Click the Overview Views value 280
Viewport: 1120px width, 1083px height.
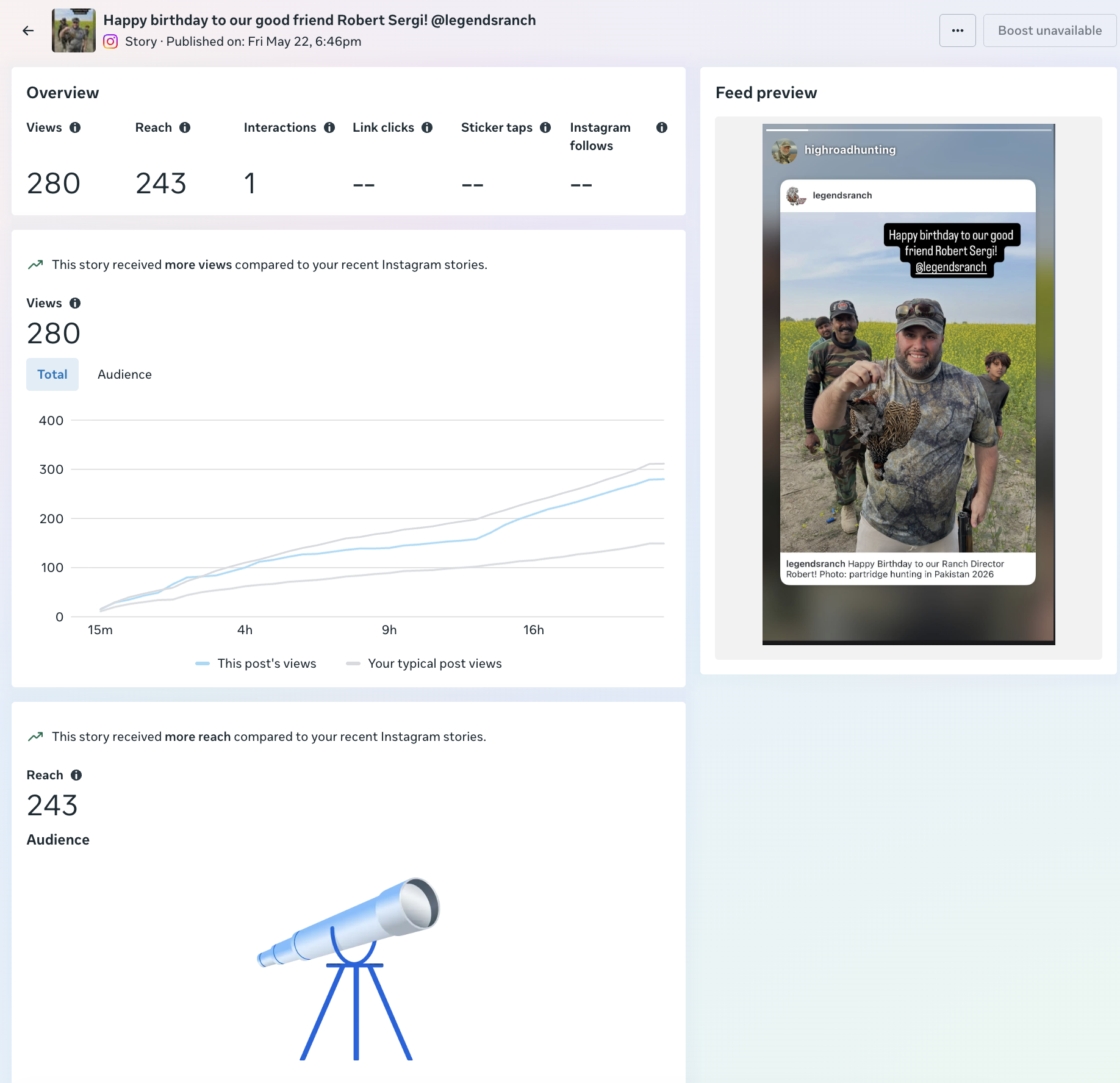tap(54, 184)
